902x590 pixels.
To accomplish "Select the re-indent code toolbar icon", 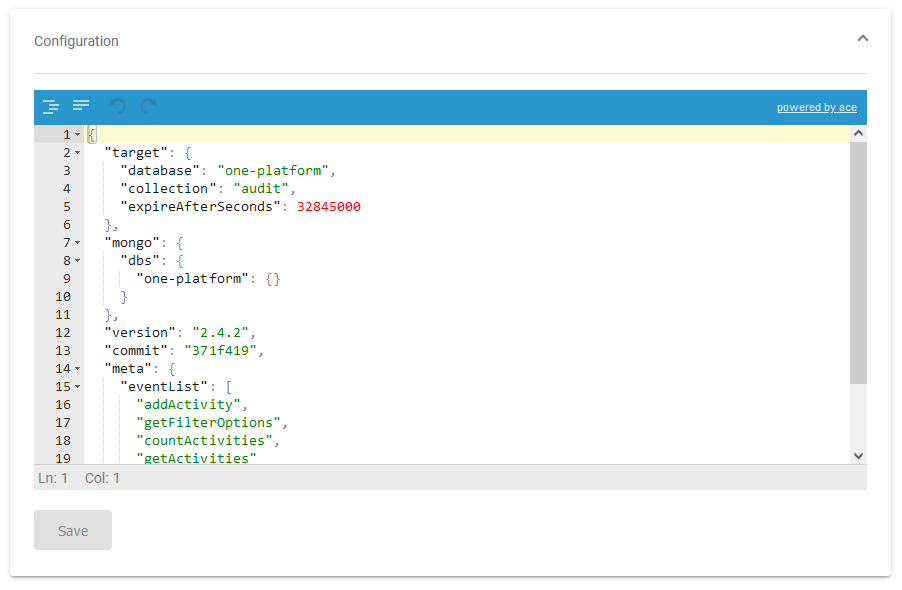I will point(50,106).
